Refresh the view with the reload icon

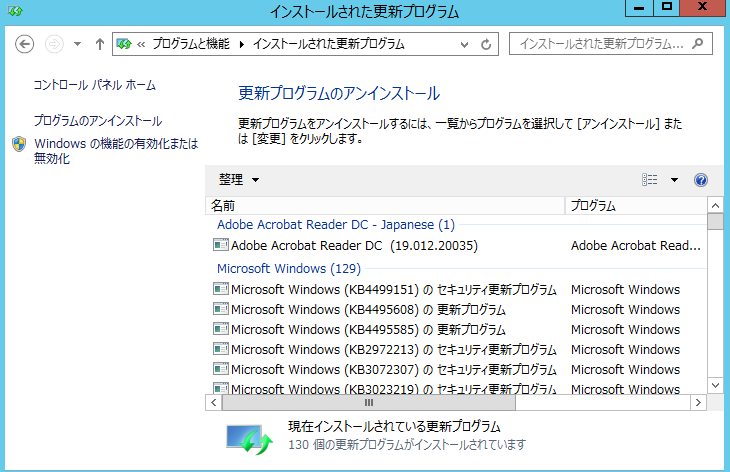click(486, 45)
